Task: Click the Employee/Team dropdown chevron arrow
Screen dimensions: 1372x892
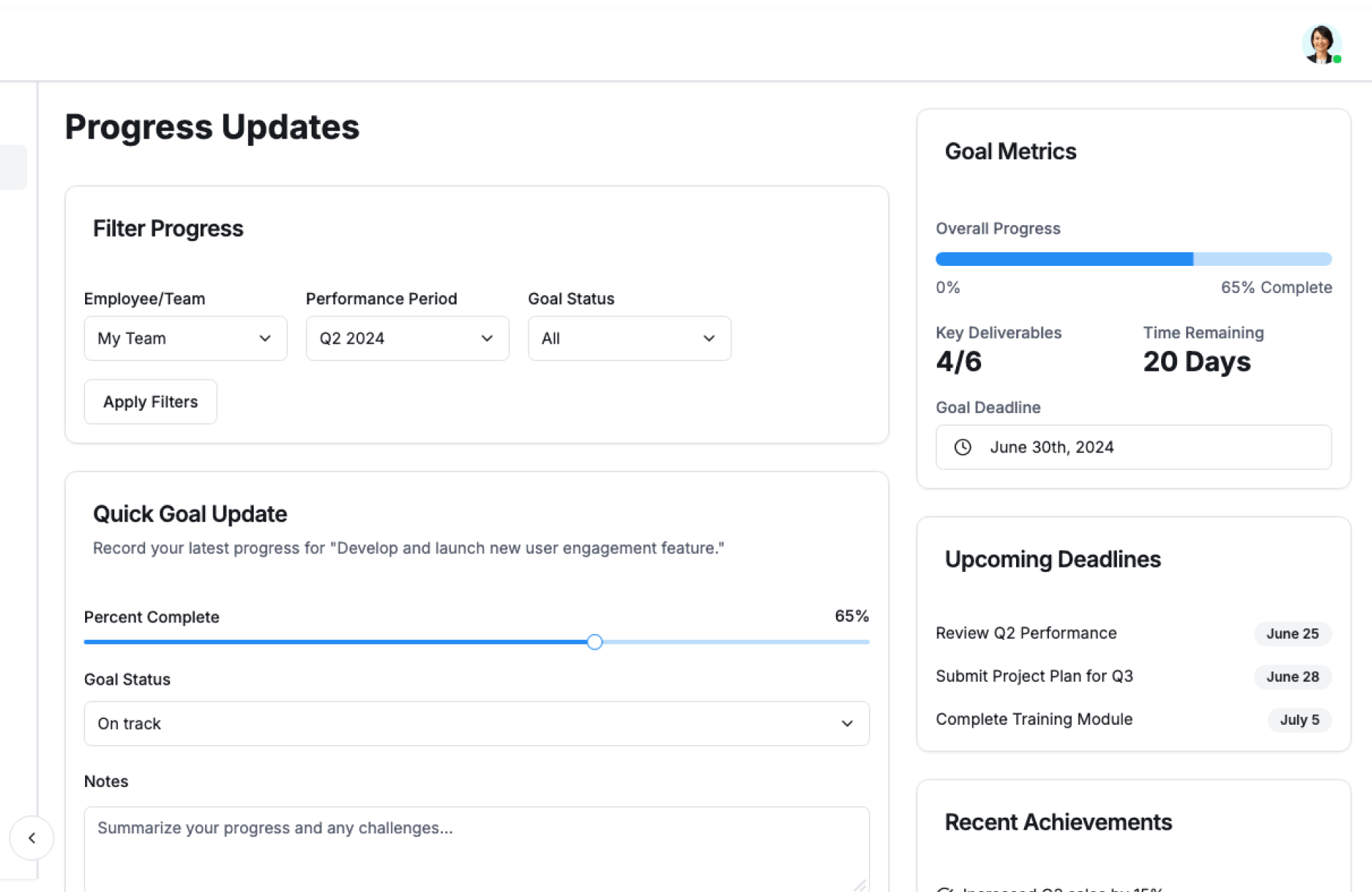Action: coord(265,339)
